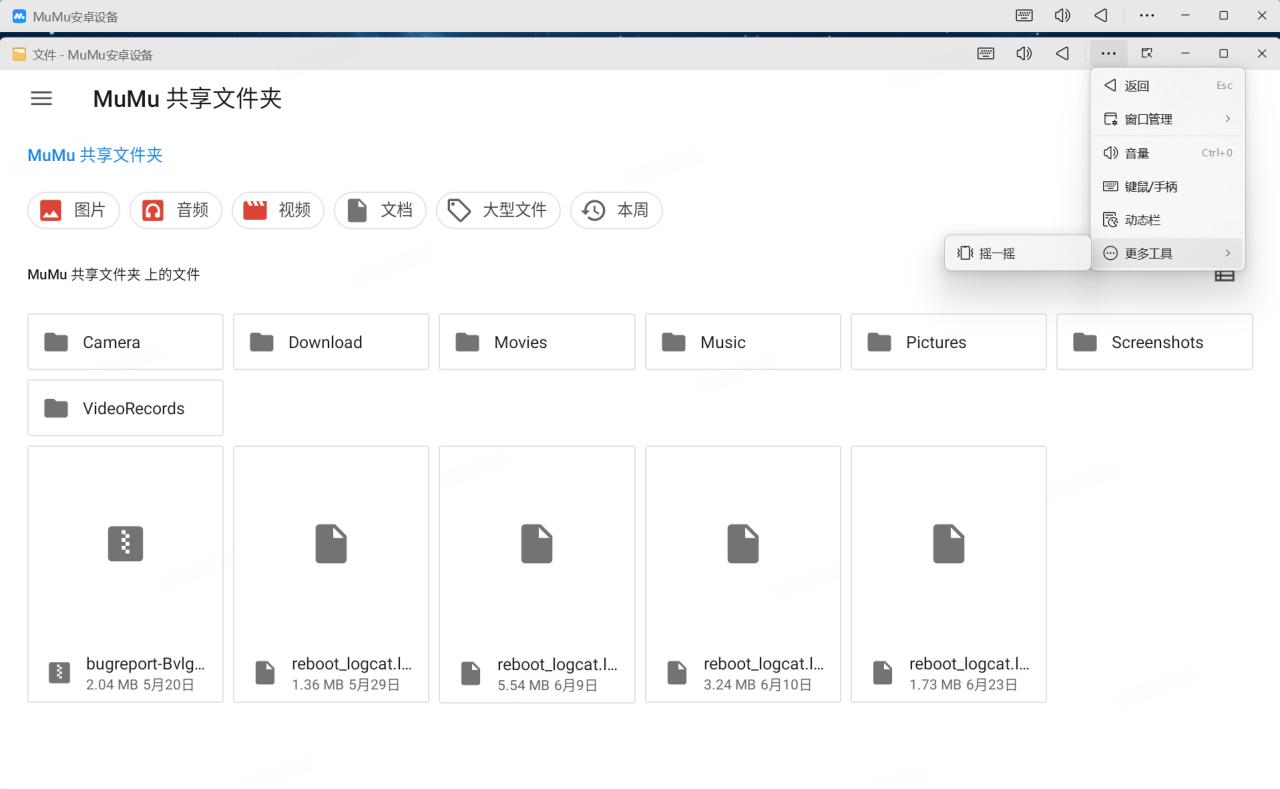Choose 键盘/手柄 menu entry
The width and height of the screenshot is (1280, 789).
click(x=1167, y=186)
